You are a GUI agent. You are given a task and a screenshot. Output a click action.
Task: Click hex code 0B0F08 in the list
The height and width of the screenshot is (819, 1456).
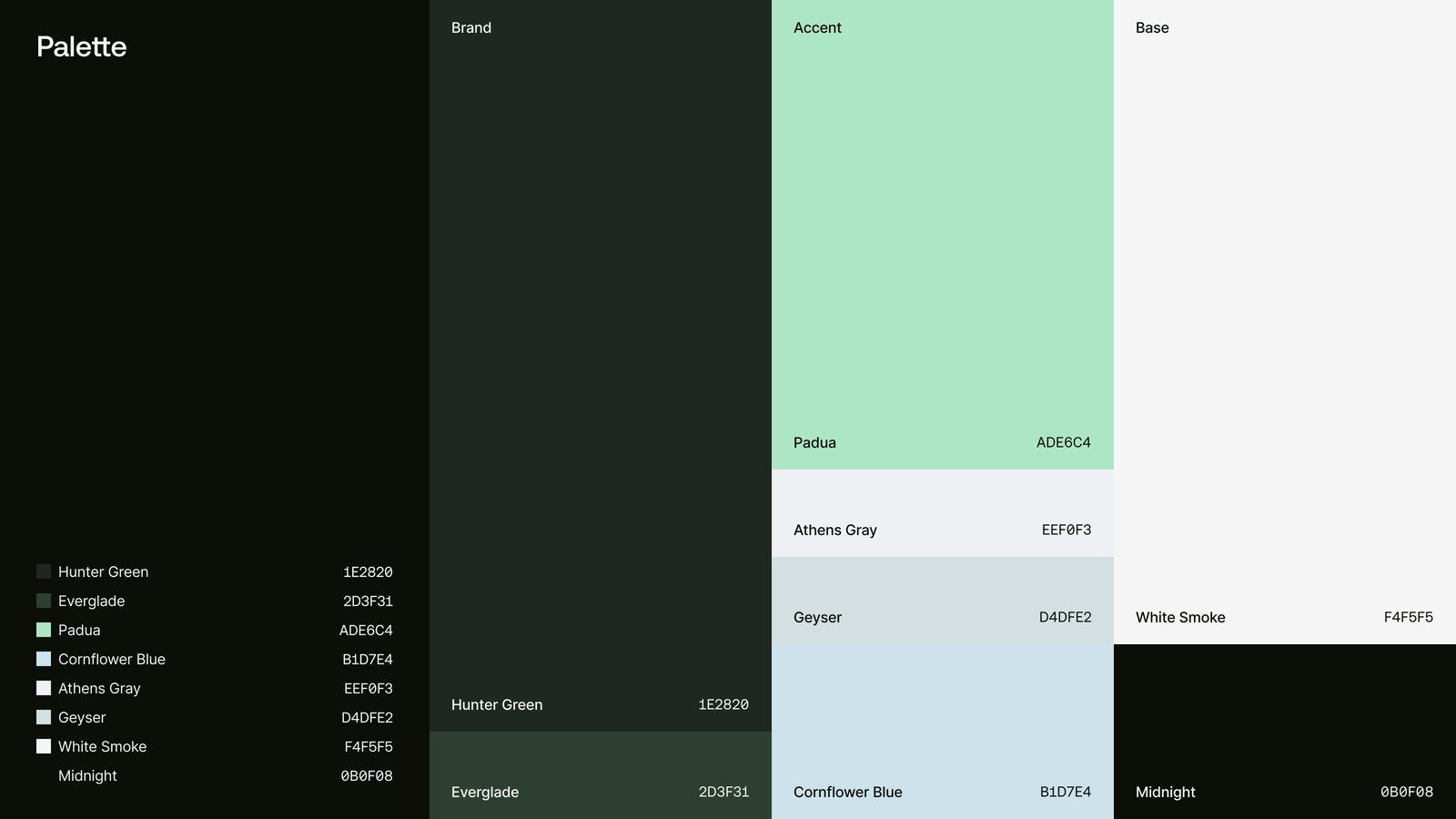click(x=367, y=775)
